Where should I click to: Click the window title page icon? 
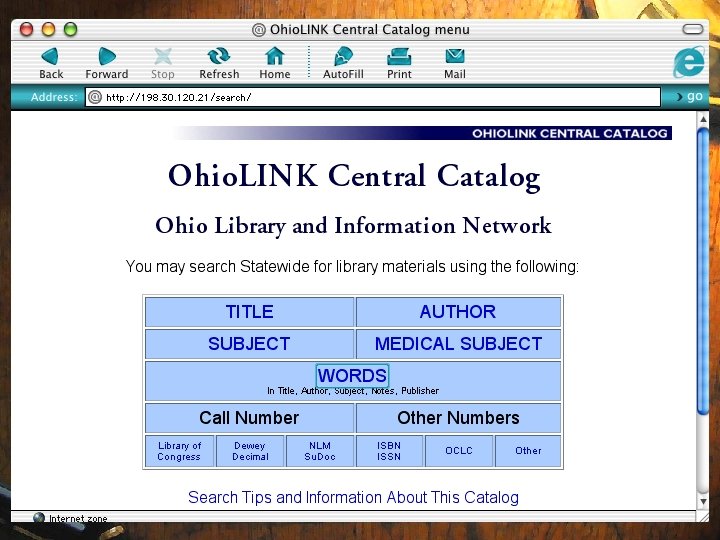(259, 30)
